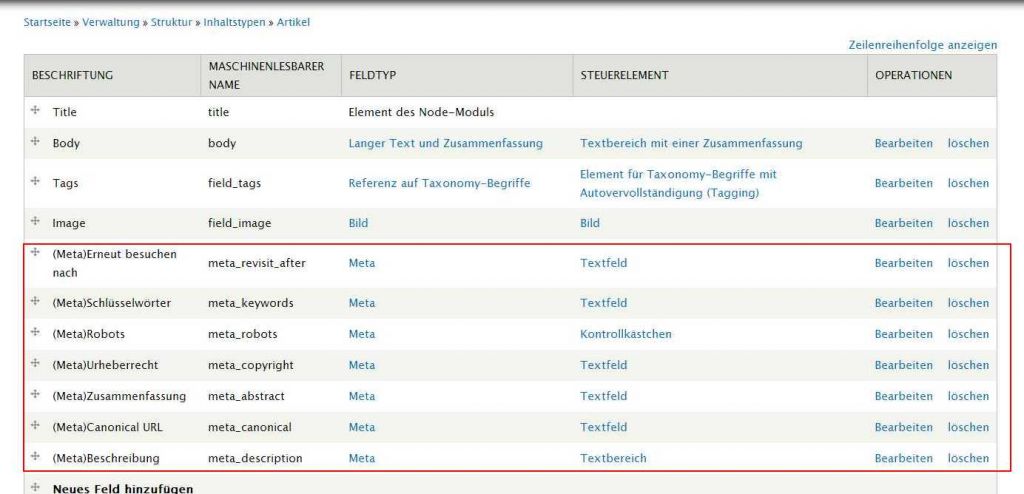Click drag handle for (Meta)Robots row
The image size is (1024, 494).
pyautogui.click(x=36, y=333)
